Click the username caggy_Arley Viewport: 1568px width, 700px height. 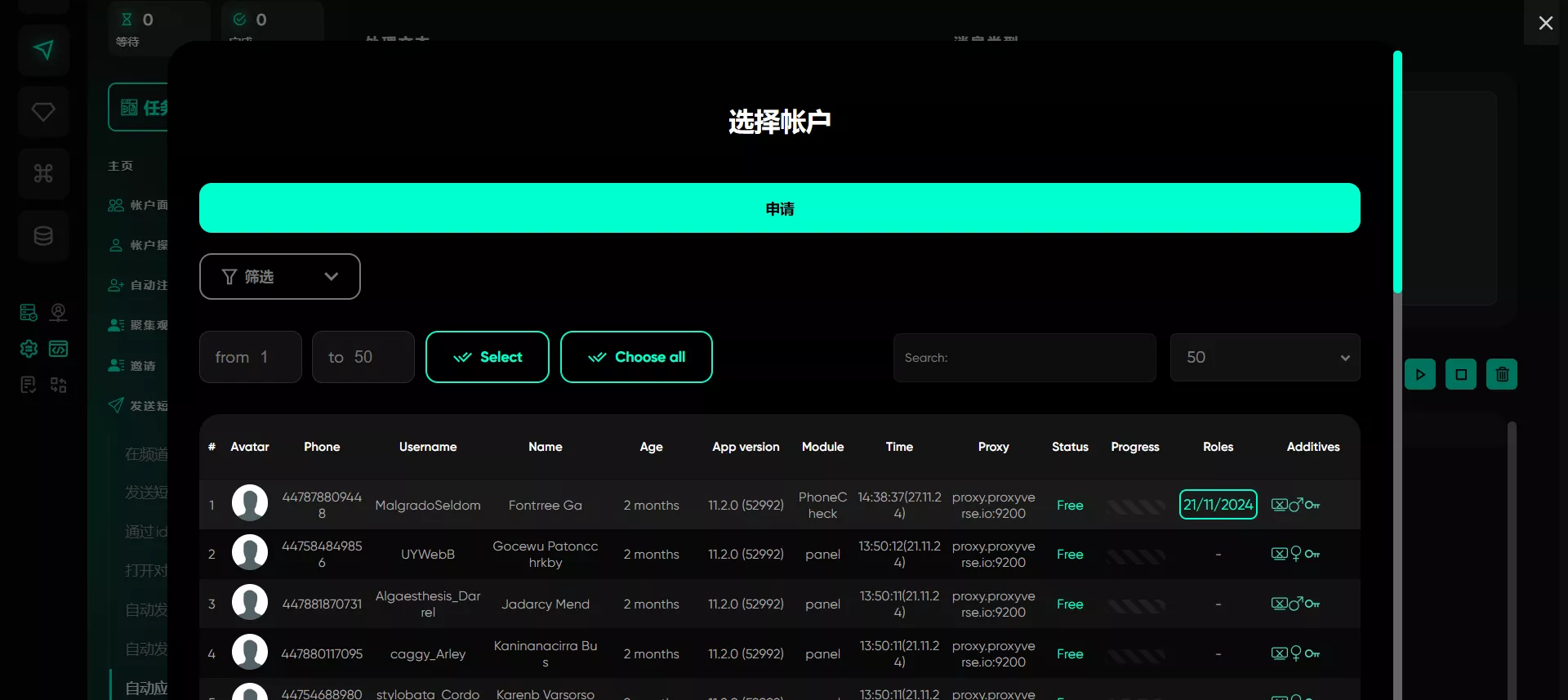point(428,654)
